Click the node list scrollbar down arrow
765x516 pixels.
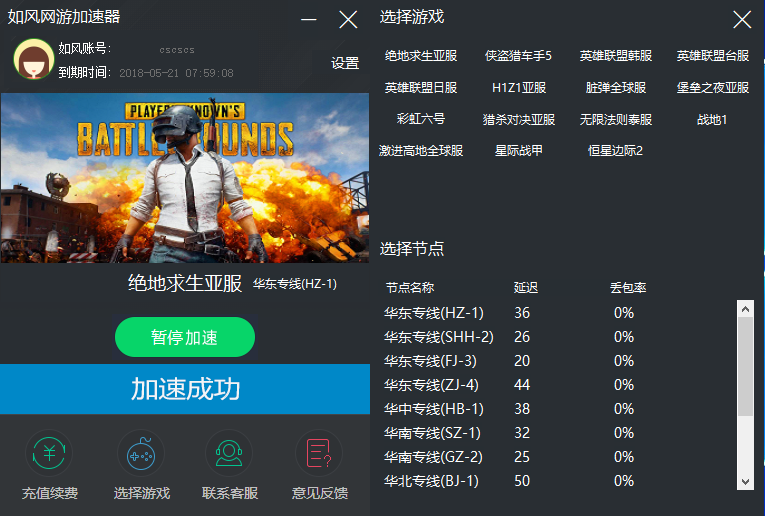[745, 482]
